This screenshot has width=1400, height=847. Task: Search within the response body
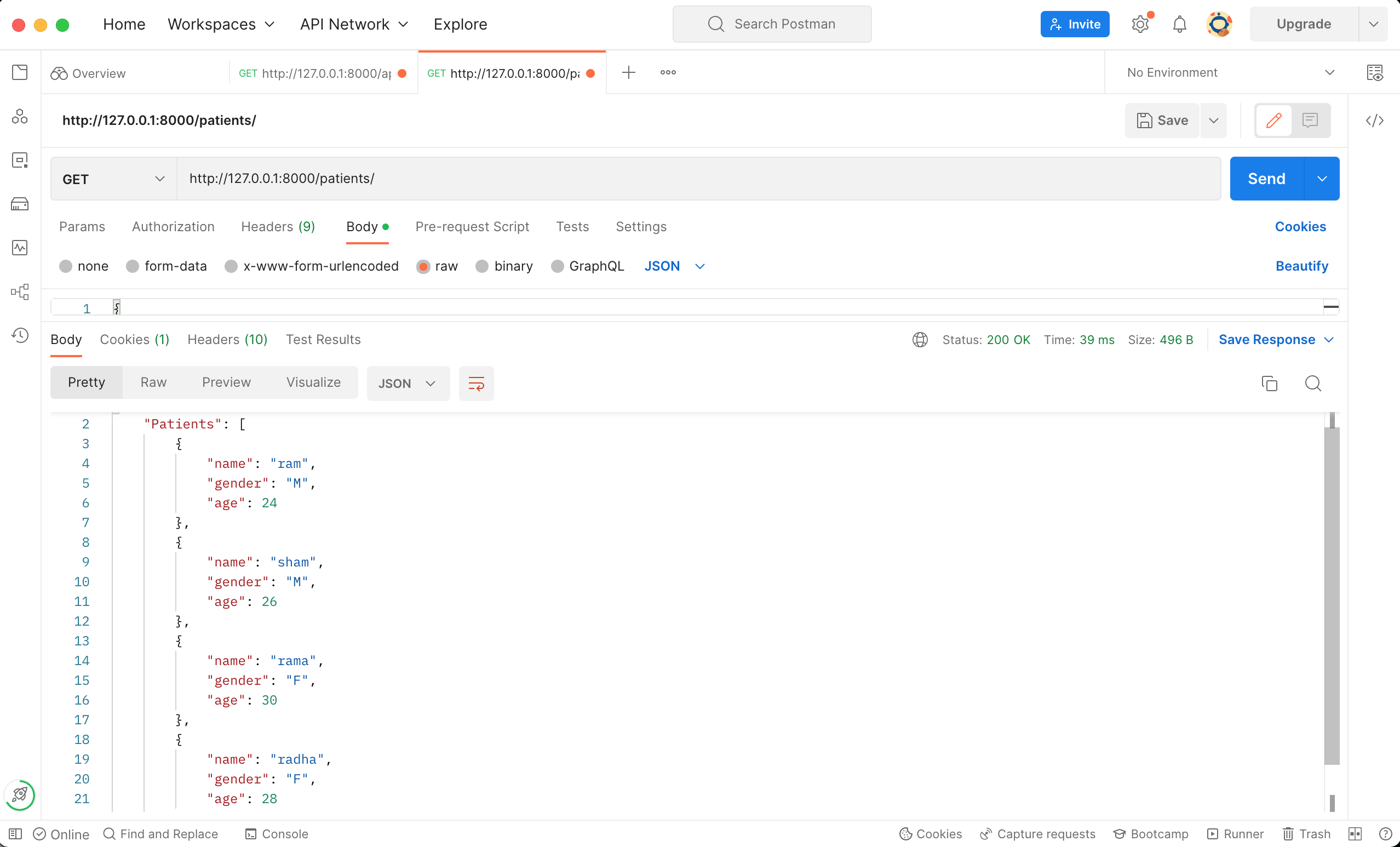1313,383
